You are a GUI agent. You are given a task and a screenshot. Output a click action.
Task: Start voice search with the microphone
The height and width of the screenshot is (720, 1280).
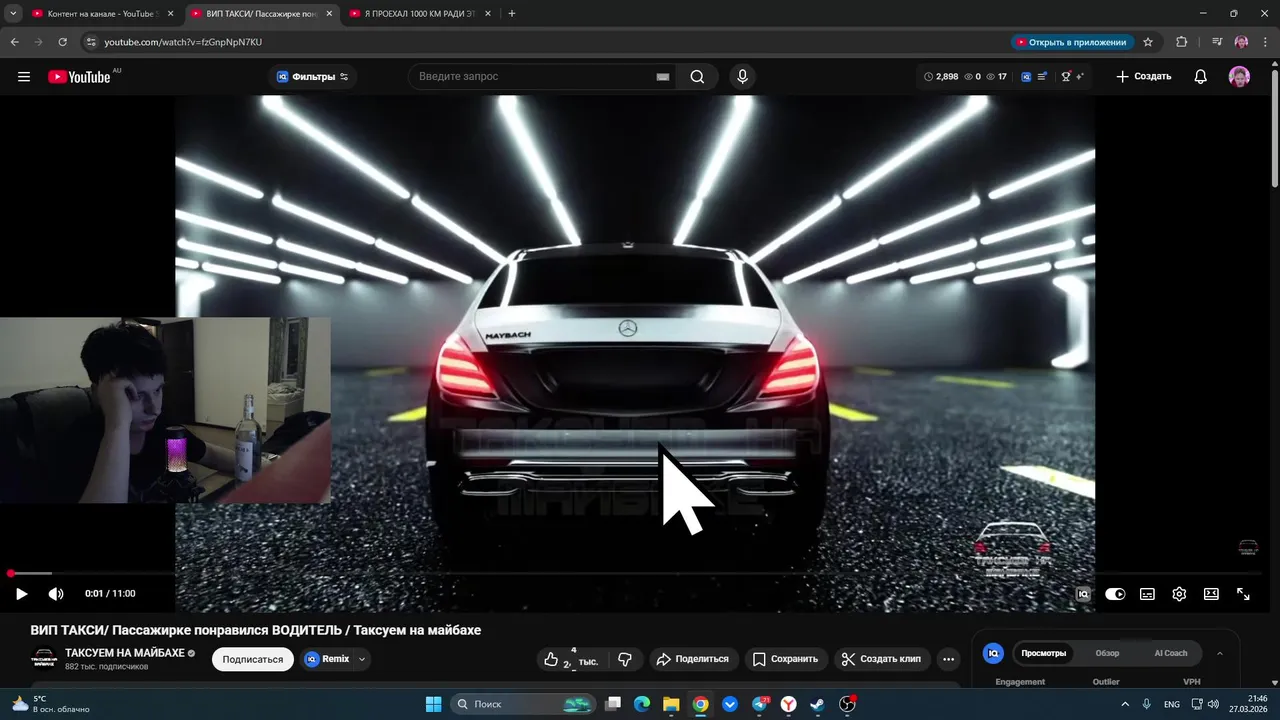[742, 77]
